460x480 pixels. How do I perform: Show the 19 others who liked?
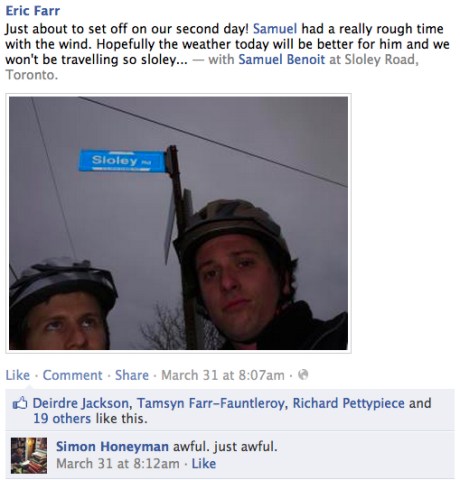(62, 418)
